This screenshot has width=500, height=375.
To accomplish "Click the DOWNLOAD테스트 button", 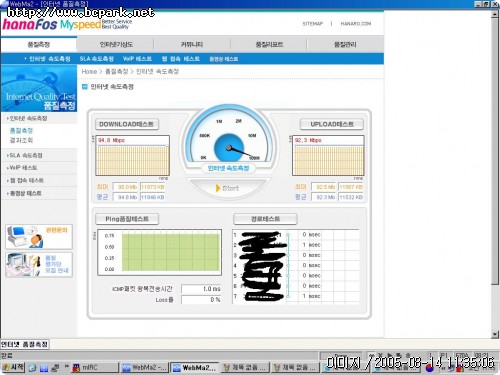I will coord(127,124).
